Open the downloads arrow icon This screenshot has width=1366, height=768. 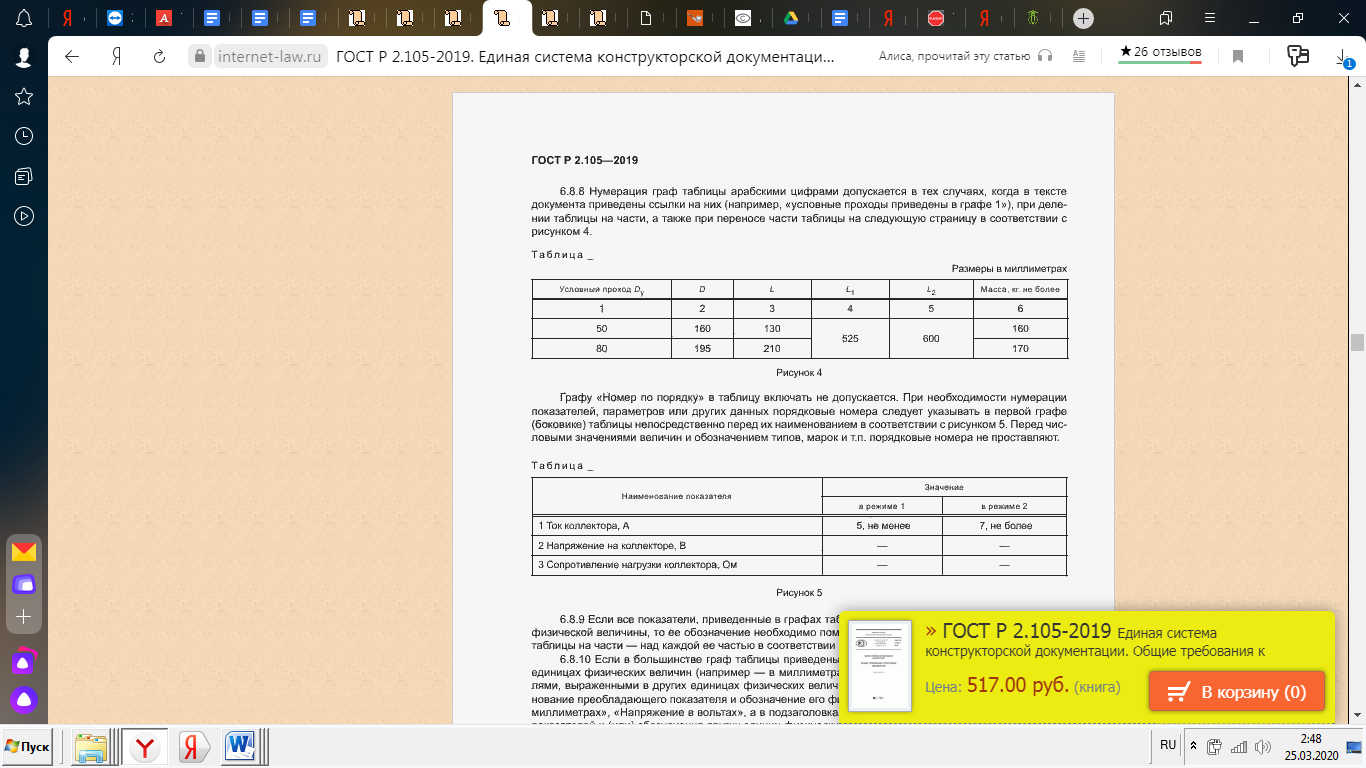[x=1343, y=57]
